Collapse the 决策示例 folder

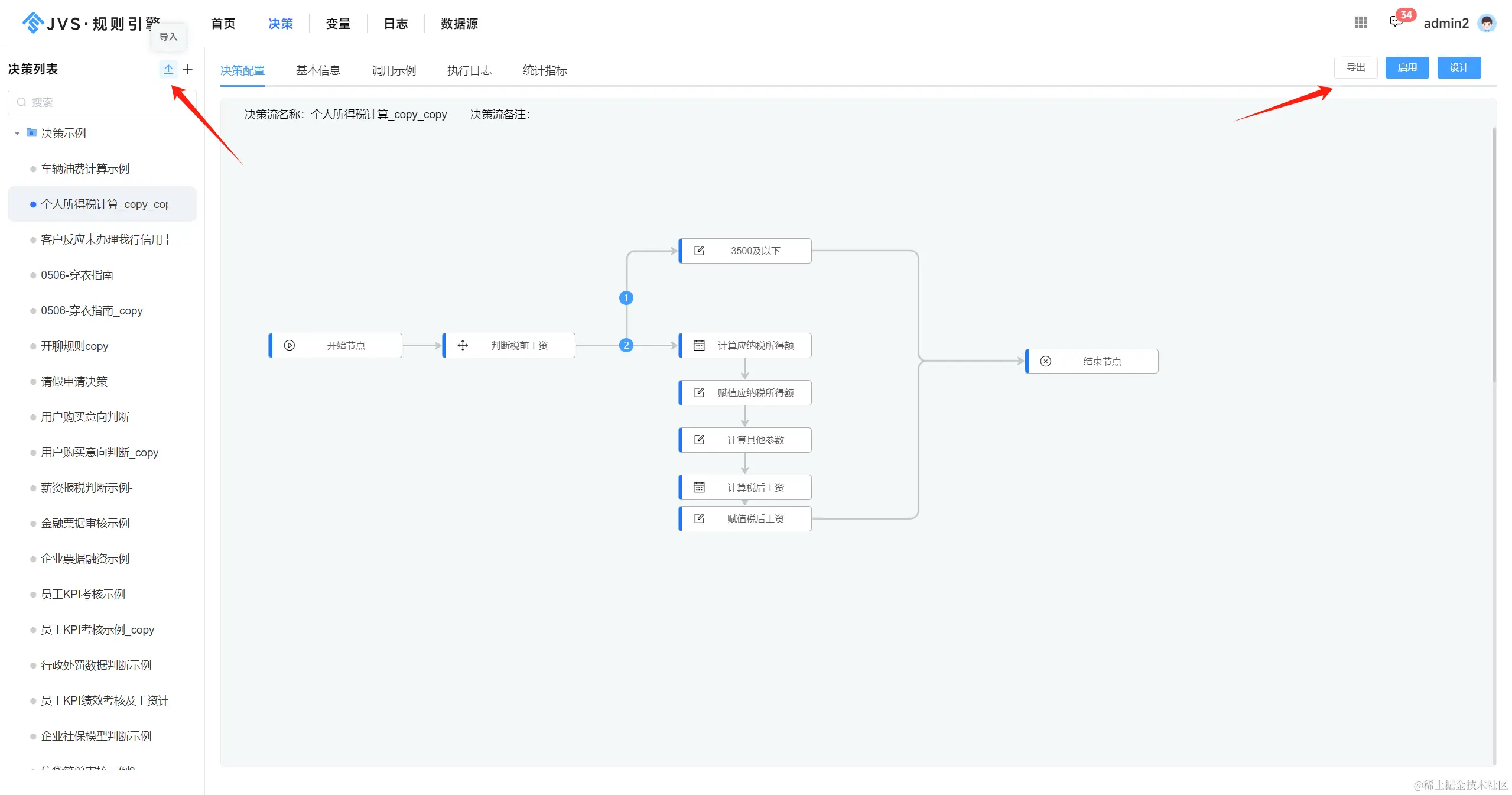pyautogui.click(x=17, y=133)
